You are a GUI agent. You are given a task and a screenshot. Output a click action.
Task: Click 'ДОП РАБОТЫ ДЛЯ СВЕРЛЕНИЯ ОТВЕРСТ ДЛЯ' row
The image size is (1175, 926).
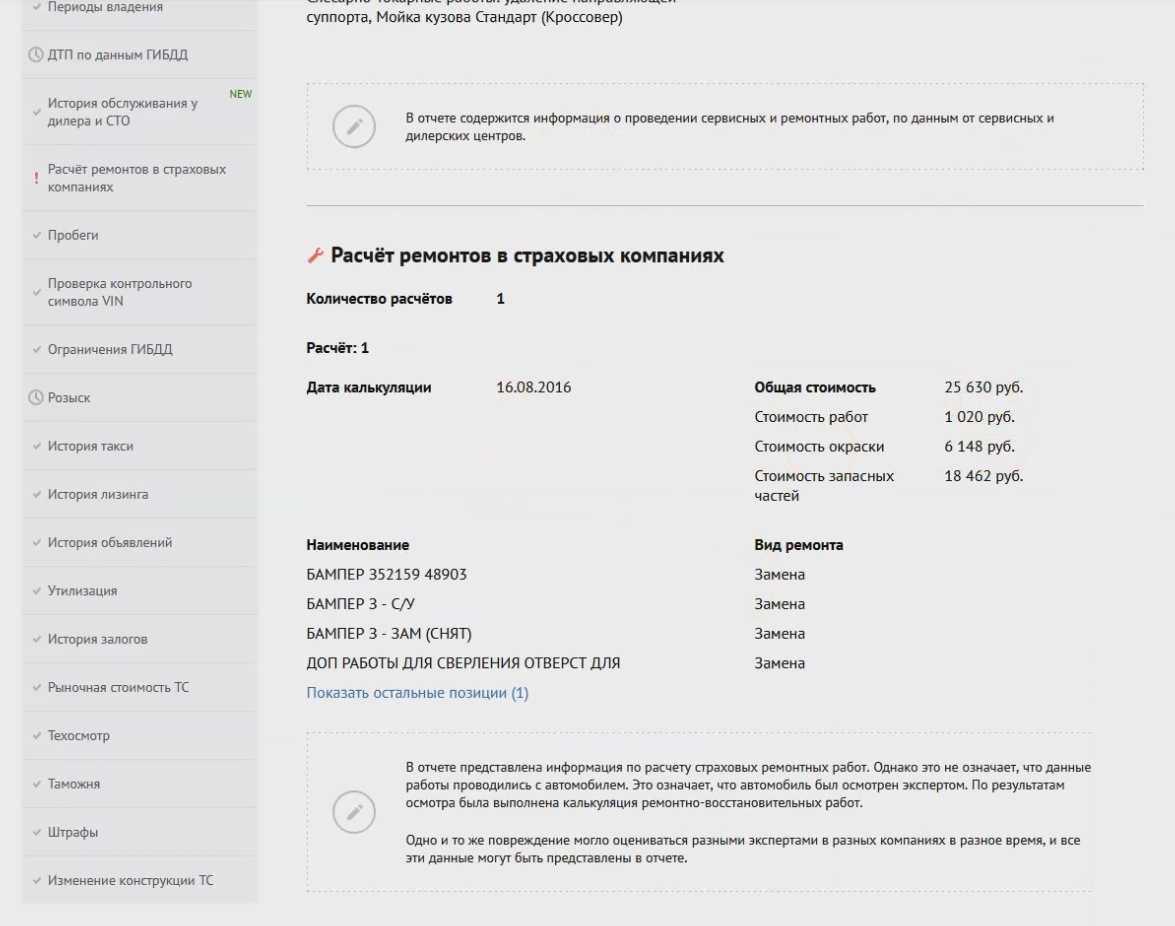coord(463,663)
